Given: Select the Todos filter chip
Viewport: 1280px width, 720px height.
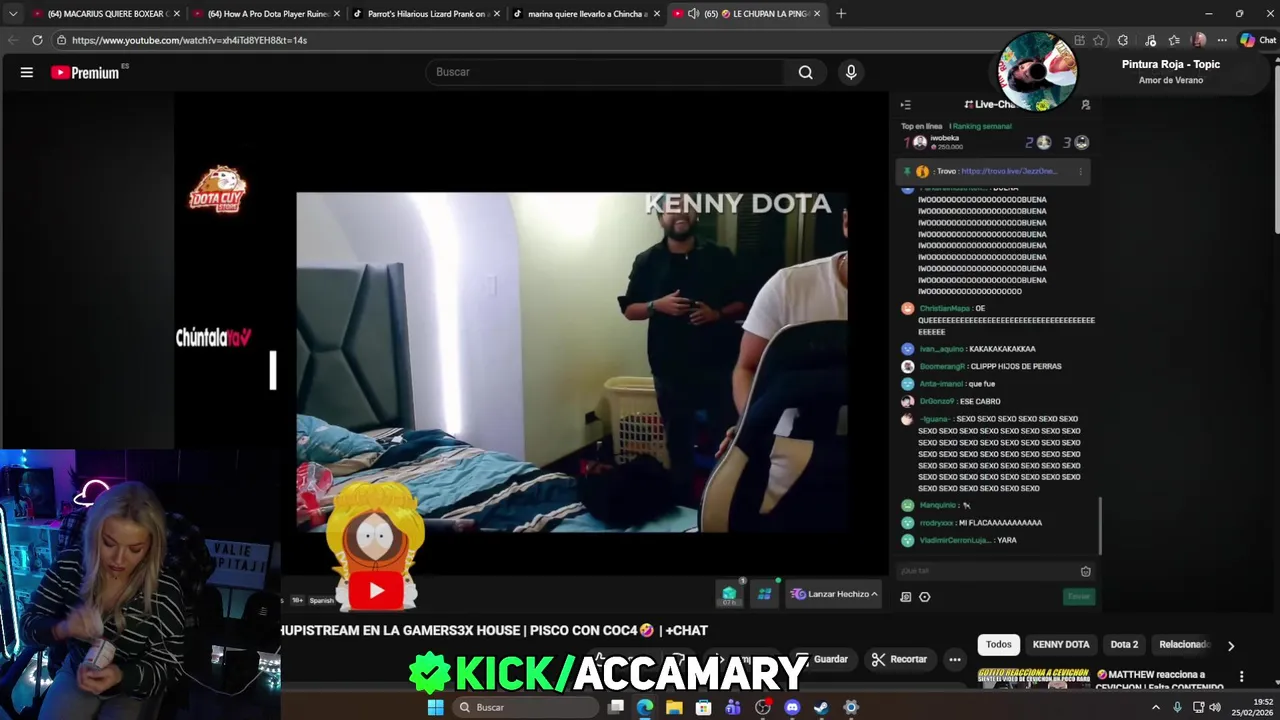Looking at the screenshot, I should pyautogui.click(x=999, y=645).
